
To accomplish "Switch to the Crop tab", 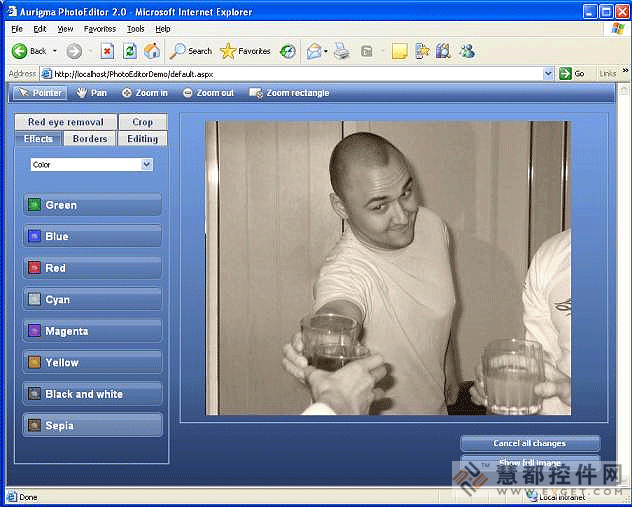I will click(143, 122).
